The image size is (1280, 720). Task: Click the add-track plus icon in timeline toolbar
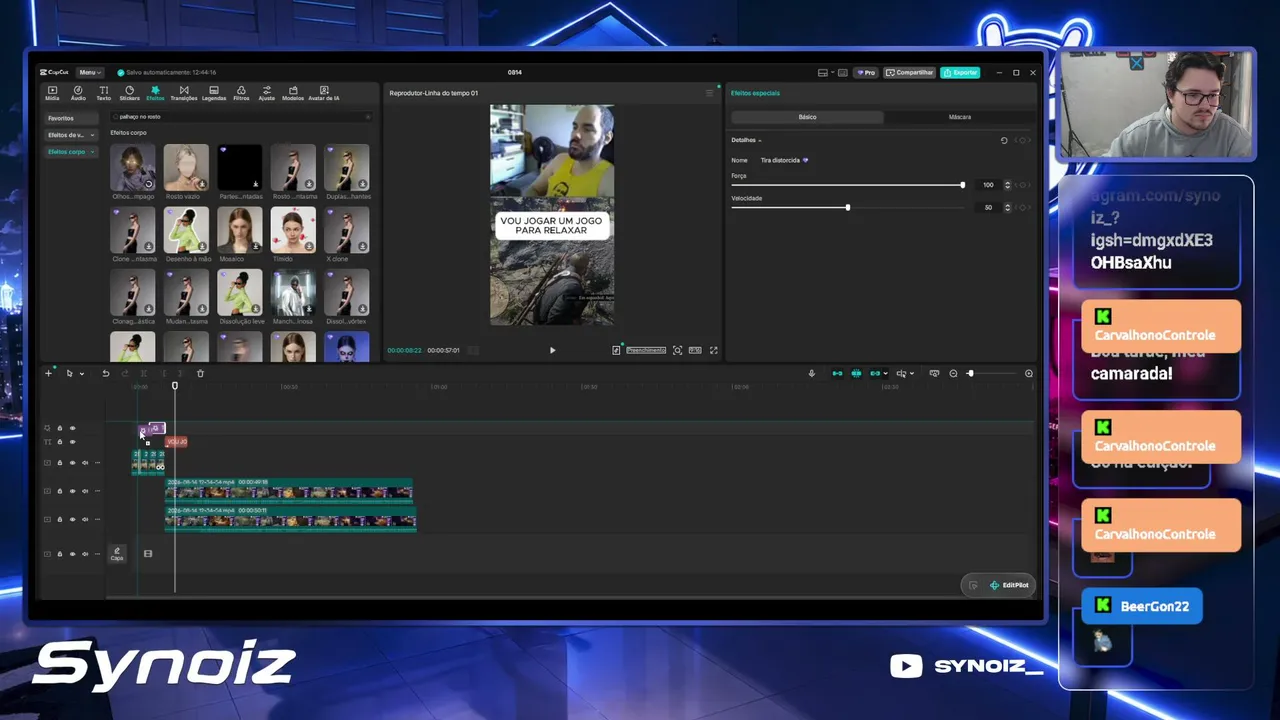48,373
